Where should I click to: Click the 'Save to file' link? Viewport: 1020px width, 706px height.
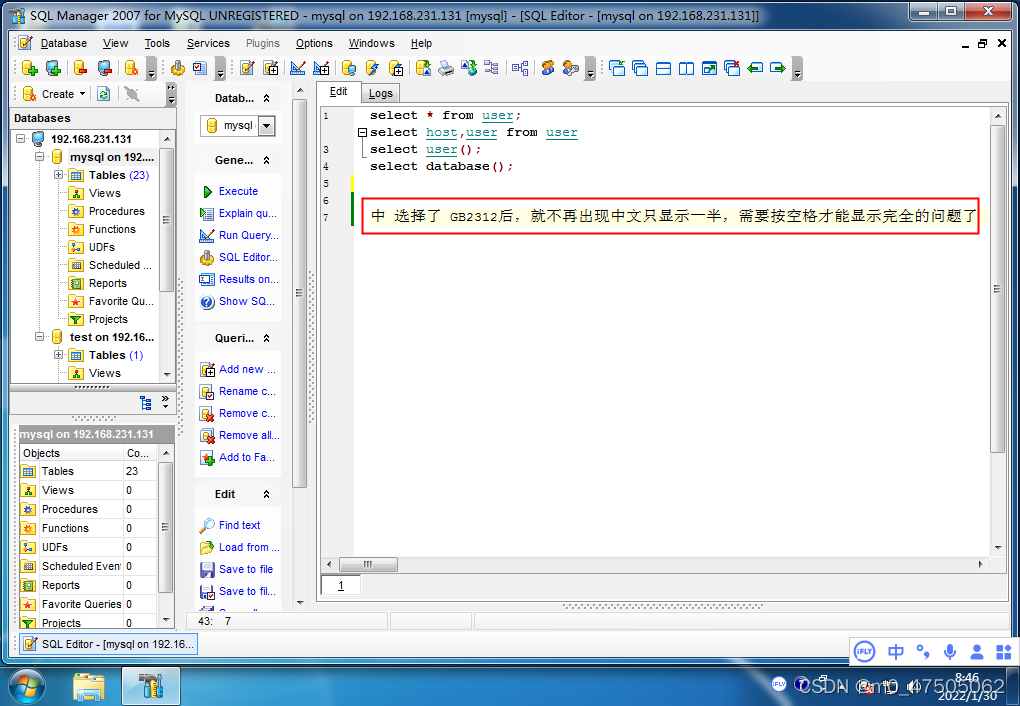point(246,569)
